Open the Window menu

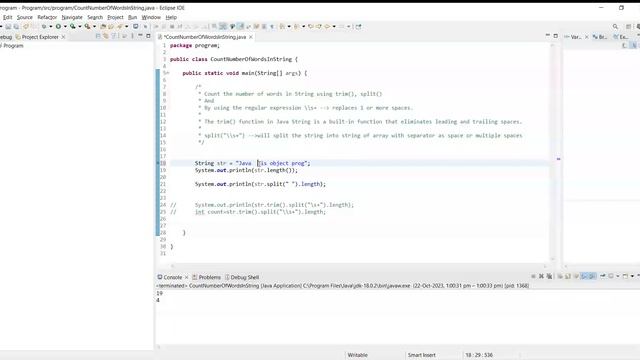(x=151, y=17)
